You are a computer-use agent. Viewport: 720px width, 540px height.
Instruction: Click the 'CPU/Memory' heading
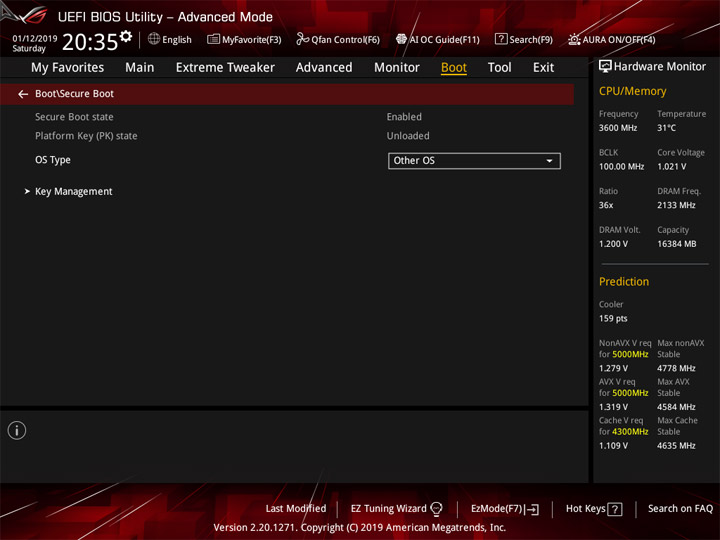(632, 91)
